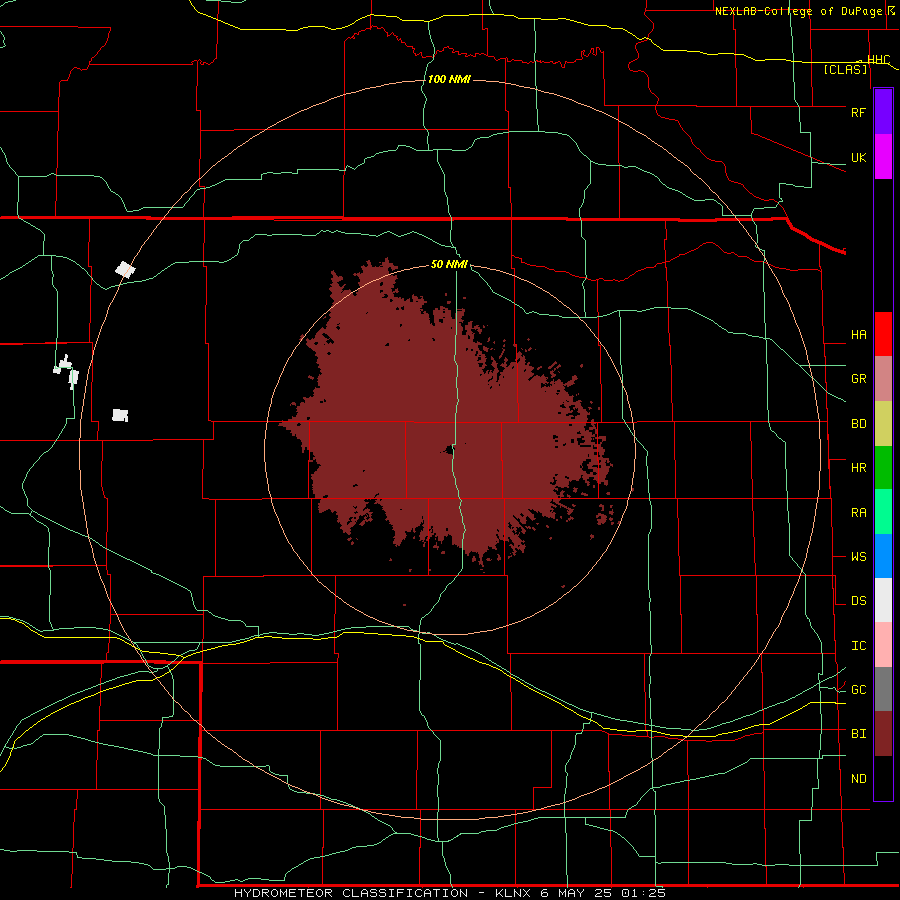The image size is (900, 900).
Task: Click the NEXLAB-College of DuPage title text
Action: click(x=800, y=11)
